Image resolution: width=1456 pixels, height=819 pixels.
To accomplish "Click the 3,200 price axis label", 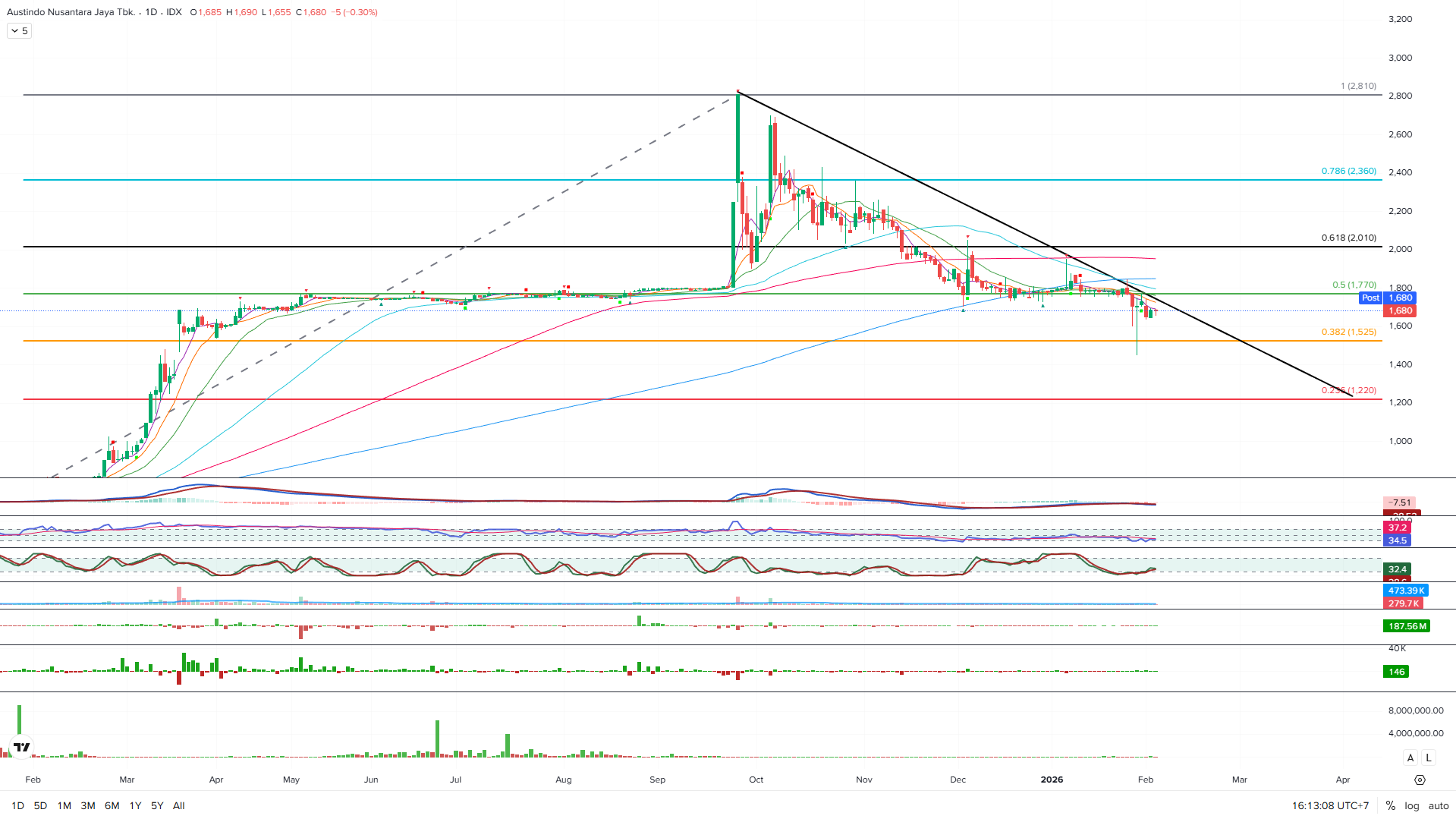I will click(x=1400, y=19).
